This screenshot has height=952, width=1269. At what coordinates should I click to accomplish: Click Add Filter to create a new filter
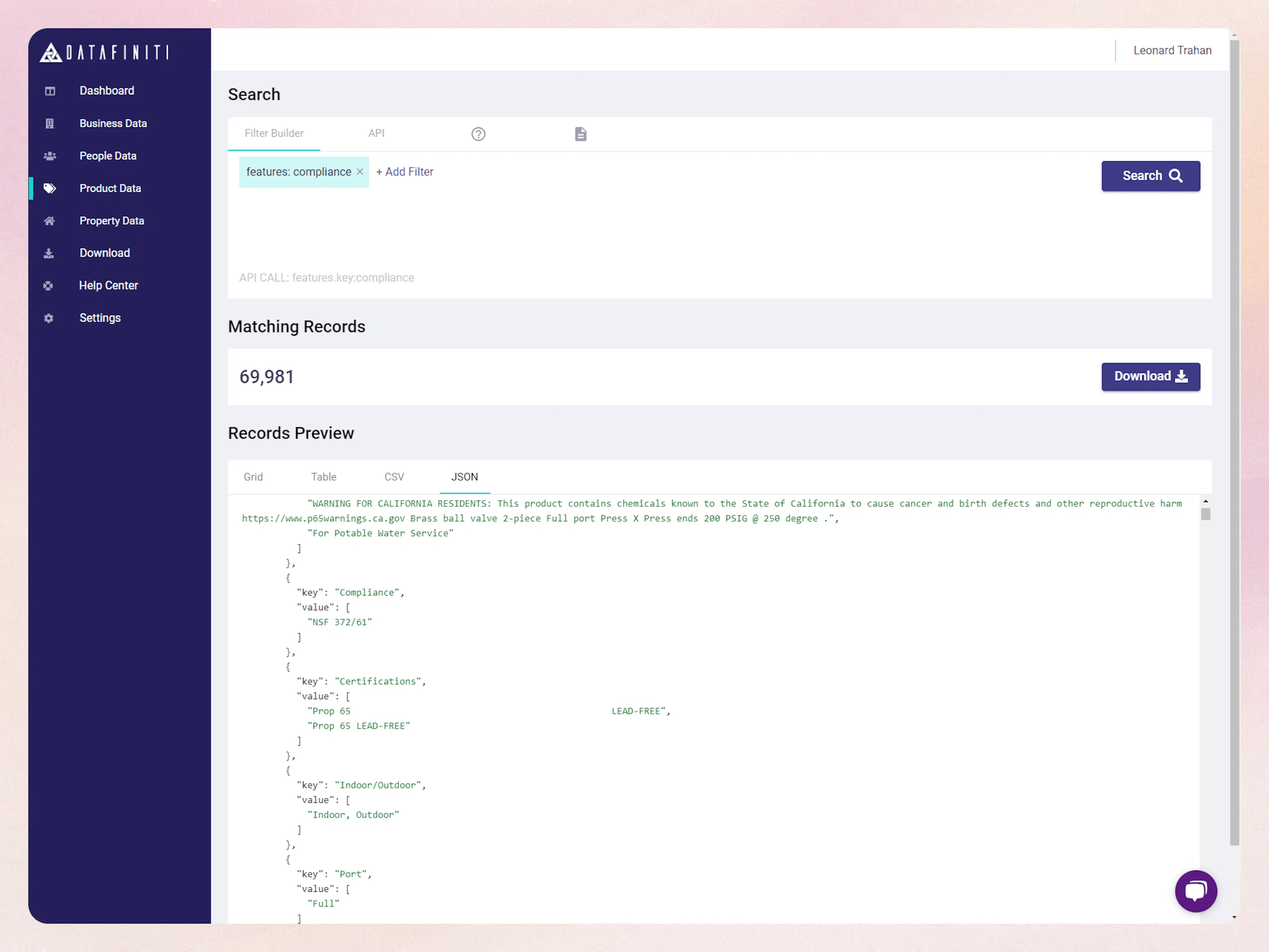point(405,171)
